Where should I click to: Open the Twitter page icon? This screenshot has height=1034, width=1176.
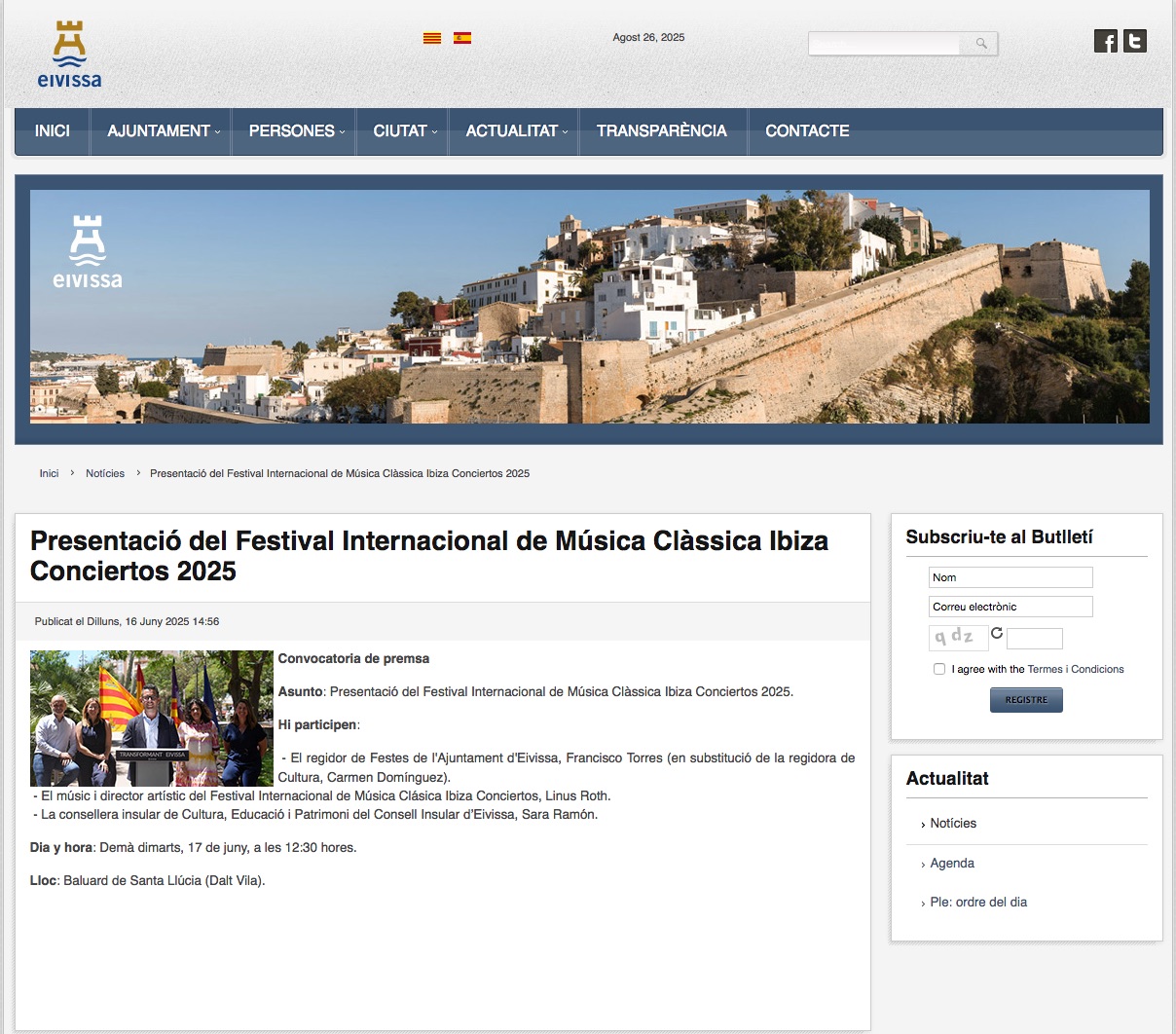coord(1135,41)
